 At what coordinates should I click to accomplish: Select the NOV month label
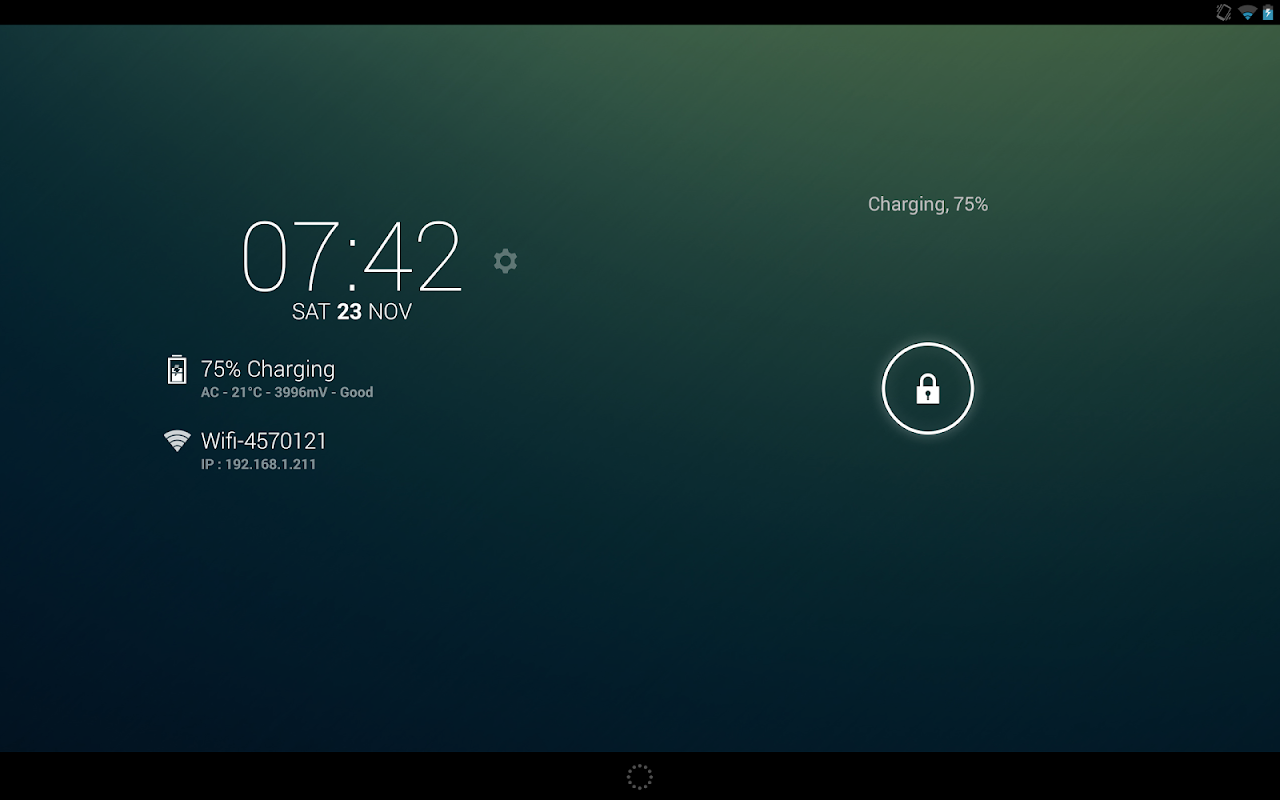390,312
